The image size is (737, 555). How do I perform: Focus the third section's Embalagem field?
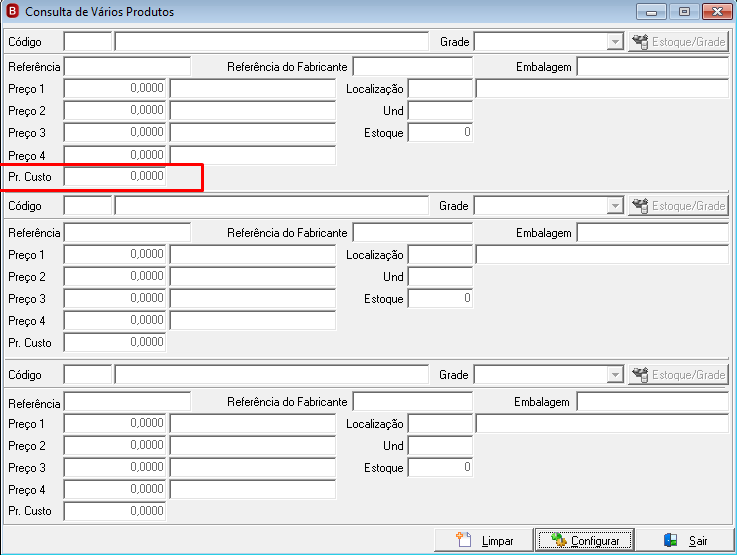[652, 402]
